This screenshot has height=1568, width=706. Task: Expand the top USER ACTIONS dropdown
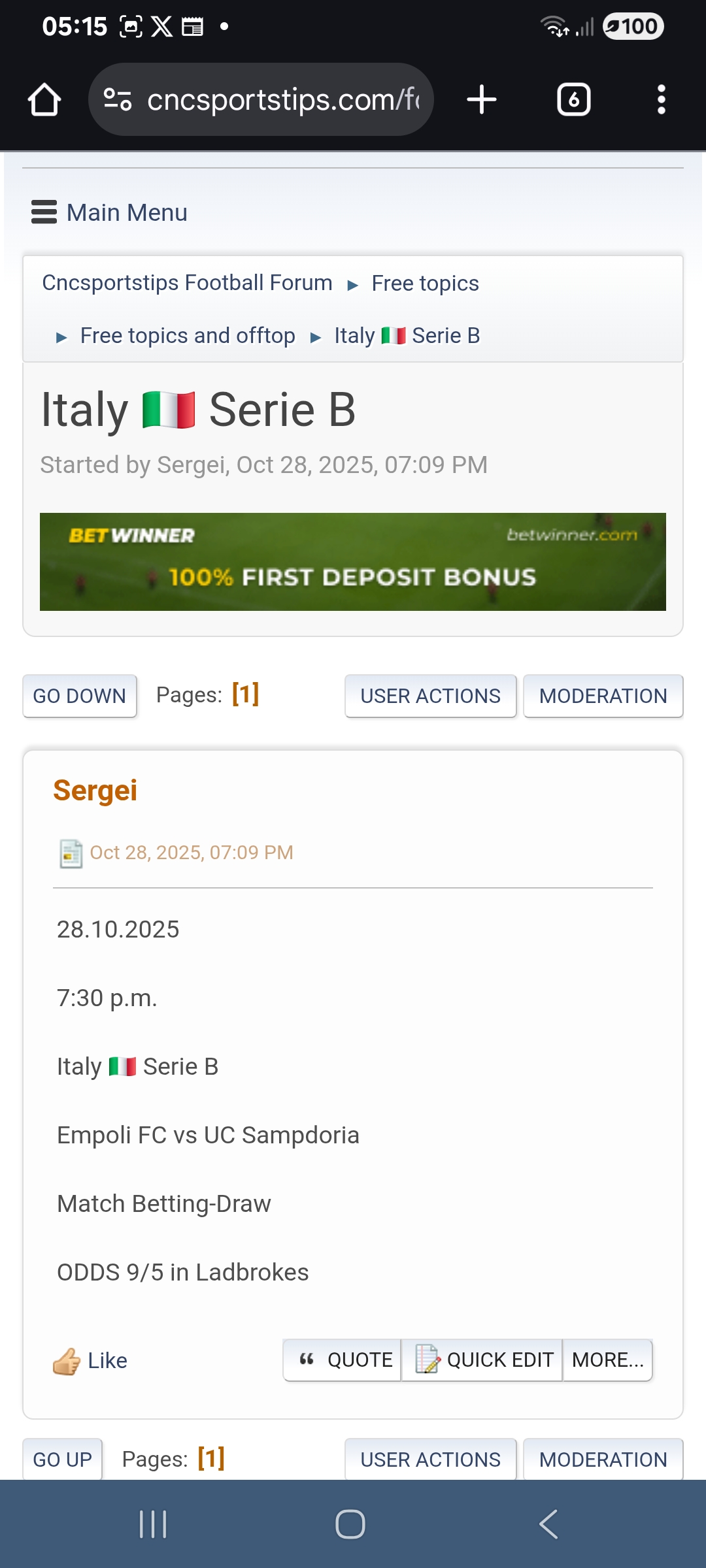[430, 696]
